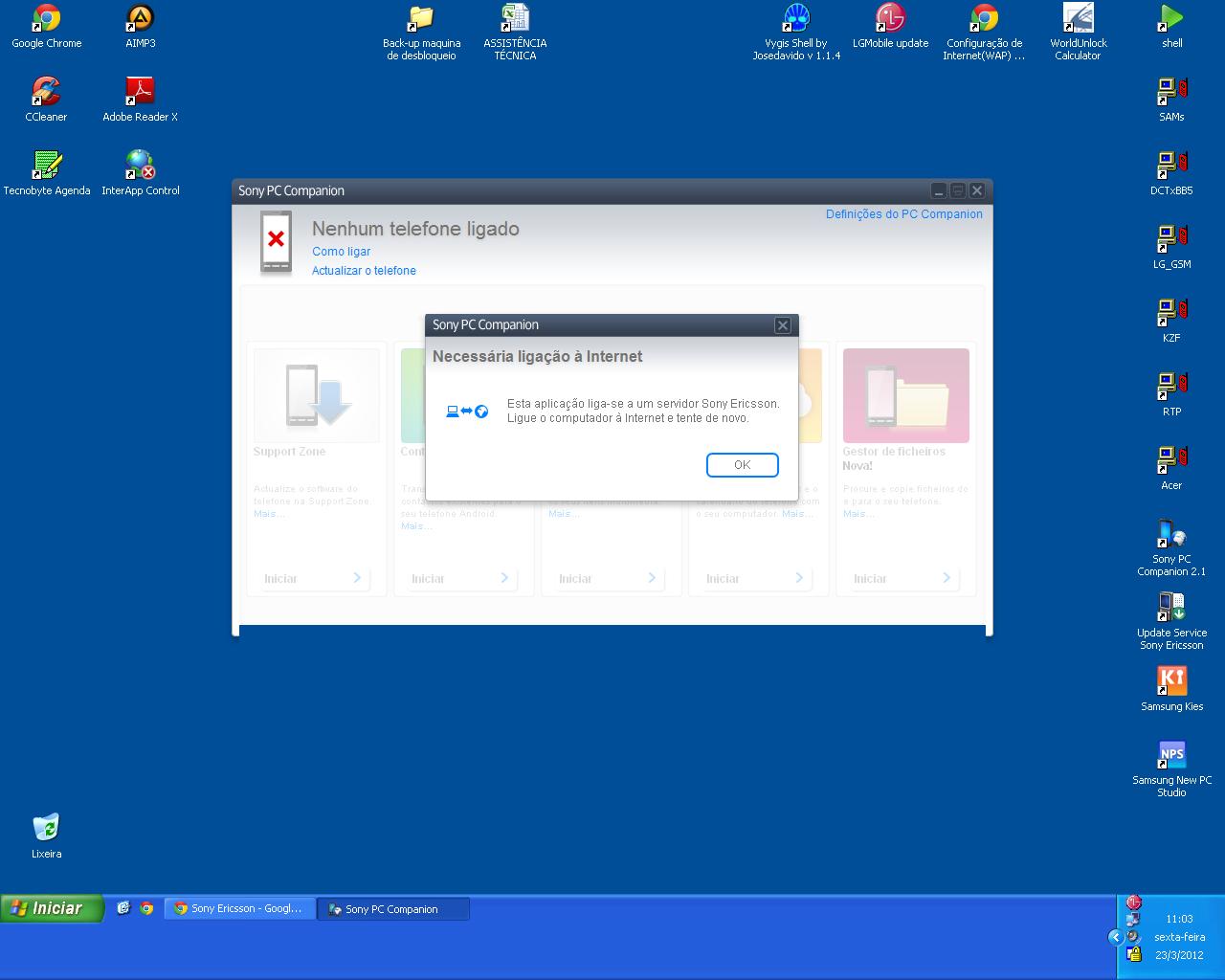Select the LG_GSM desktop shortcut
The width and height of the screenshot is (1225, 980).
pos(1171,247)
